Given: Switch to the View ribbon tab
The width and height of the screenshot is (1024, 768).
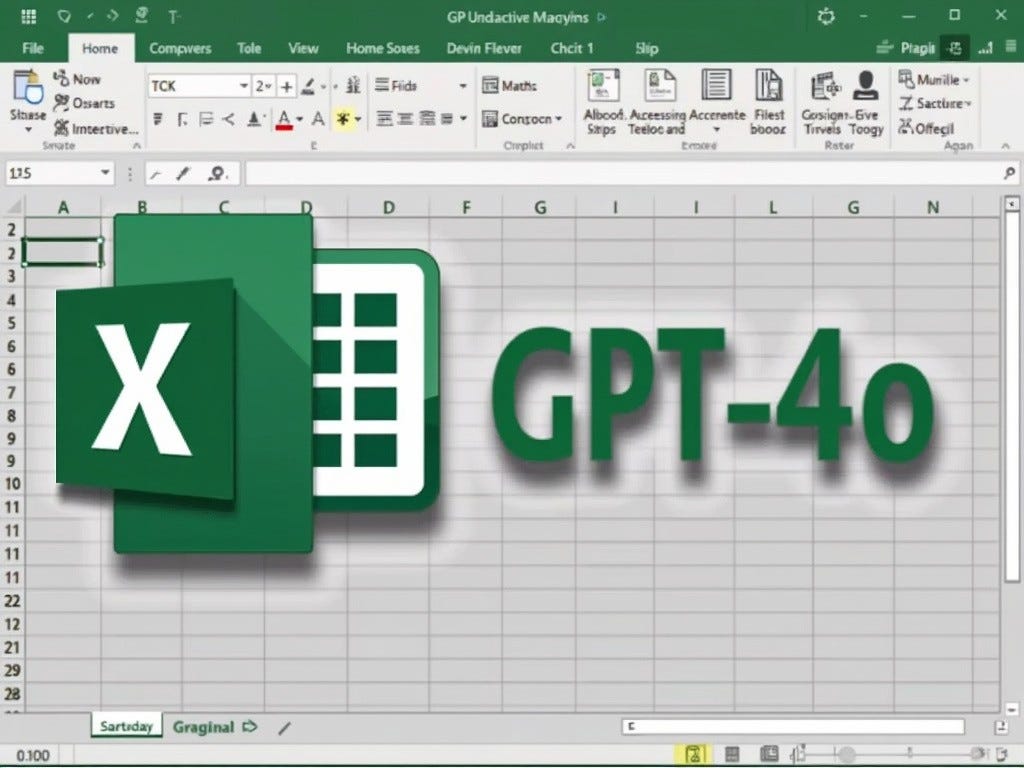Looking at the screenshot, I should 303,48.
